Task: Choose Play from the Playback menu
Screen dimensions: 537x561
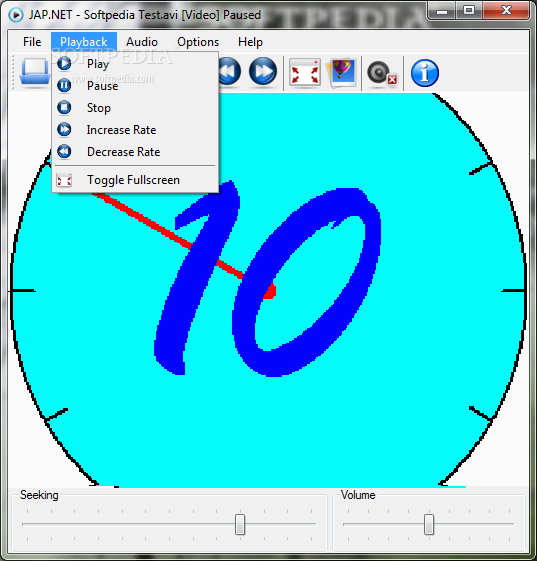Action: point(135,64)
